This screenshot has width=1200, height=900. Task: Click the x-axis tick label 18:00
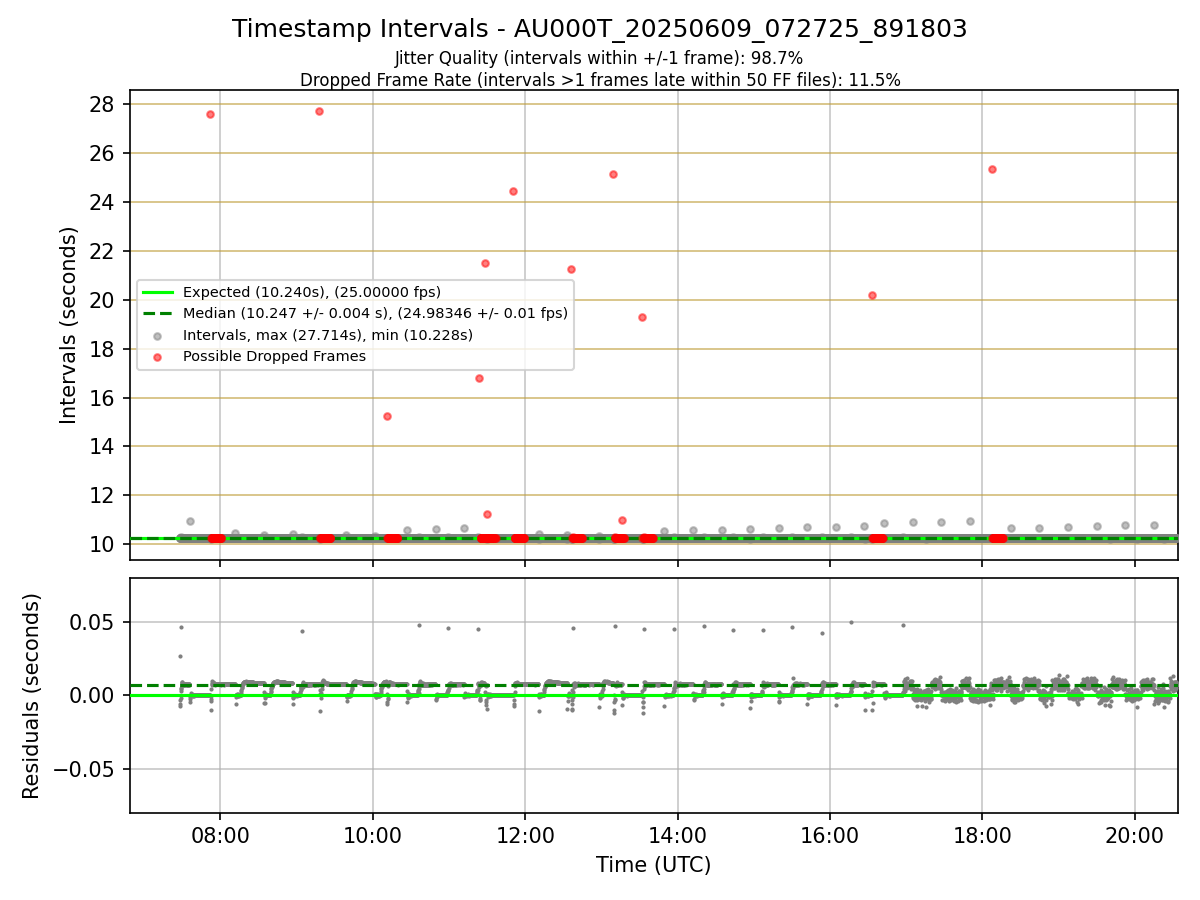pyautogui.click(x=982, y=835)
